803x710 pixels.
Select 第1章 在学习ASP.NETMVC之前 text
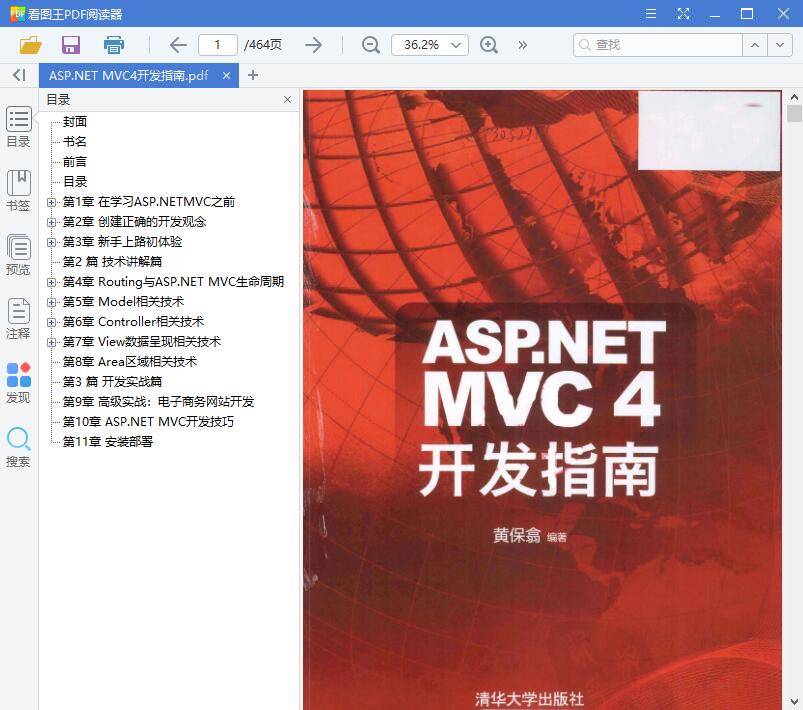point(149,202)
